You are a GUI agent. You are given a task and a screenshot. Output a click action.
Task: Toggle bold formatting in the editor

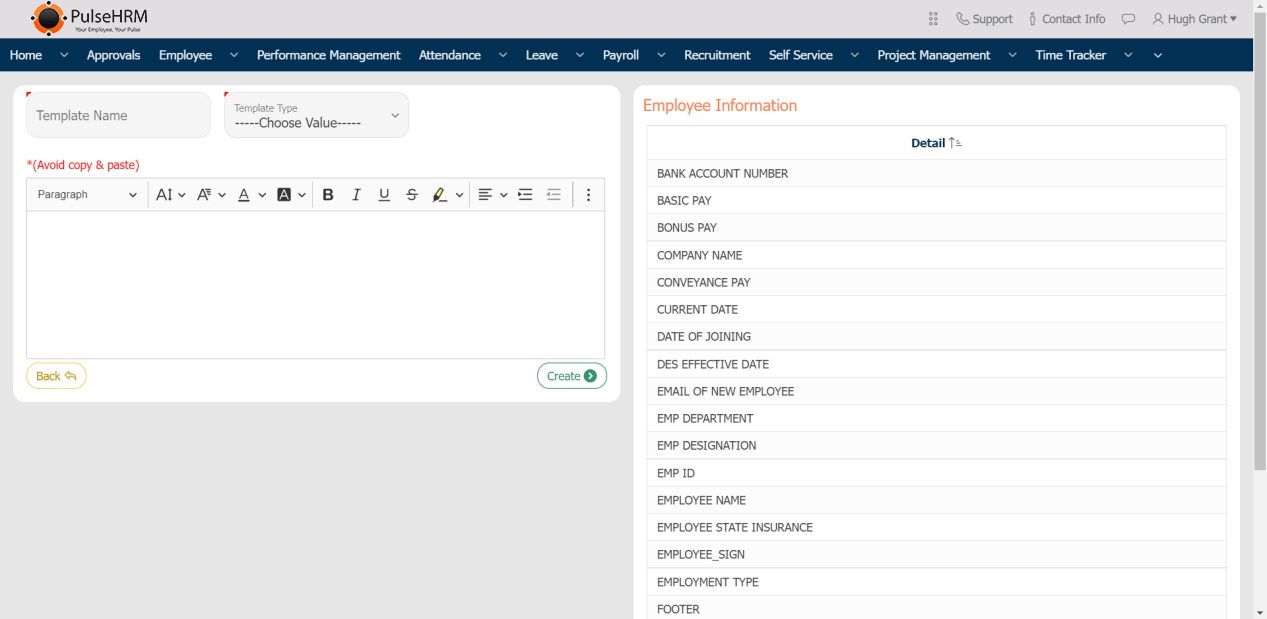point(328,194)
